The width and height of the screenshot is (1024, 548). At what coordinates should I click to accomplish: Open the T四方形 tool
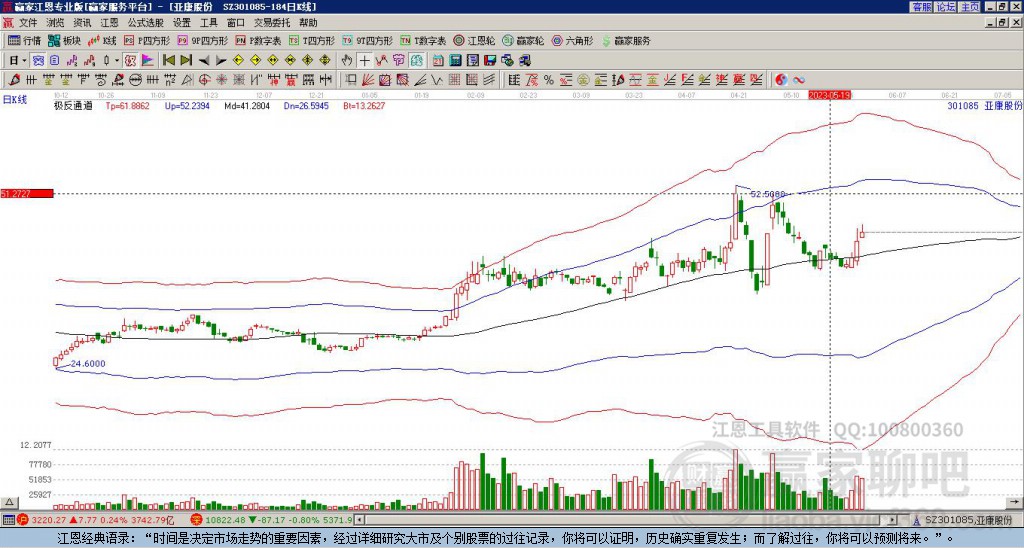click(312, 40)
